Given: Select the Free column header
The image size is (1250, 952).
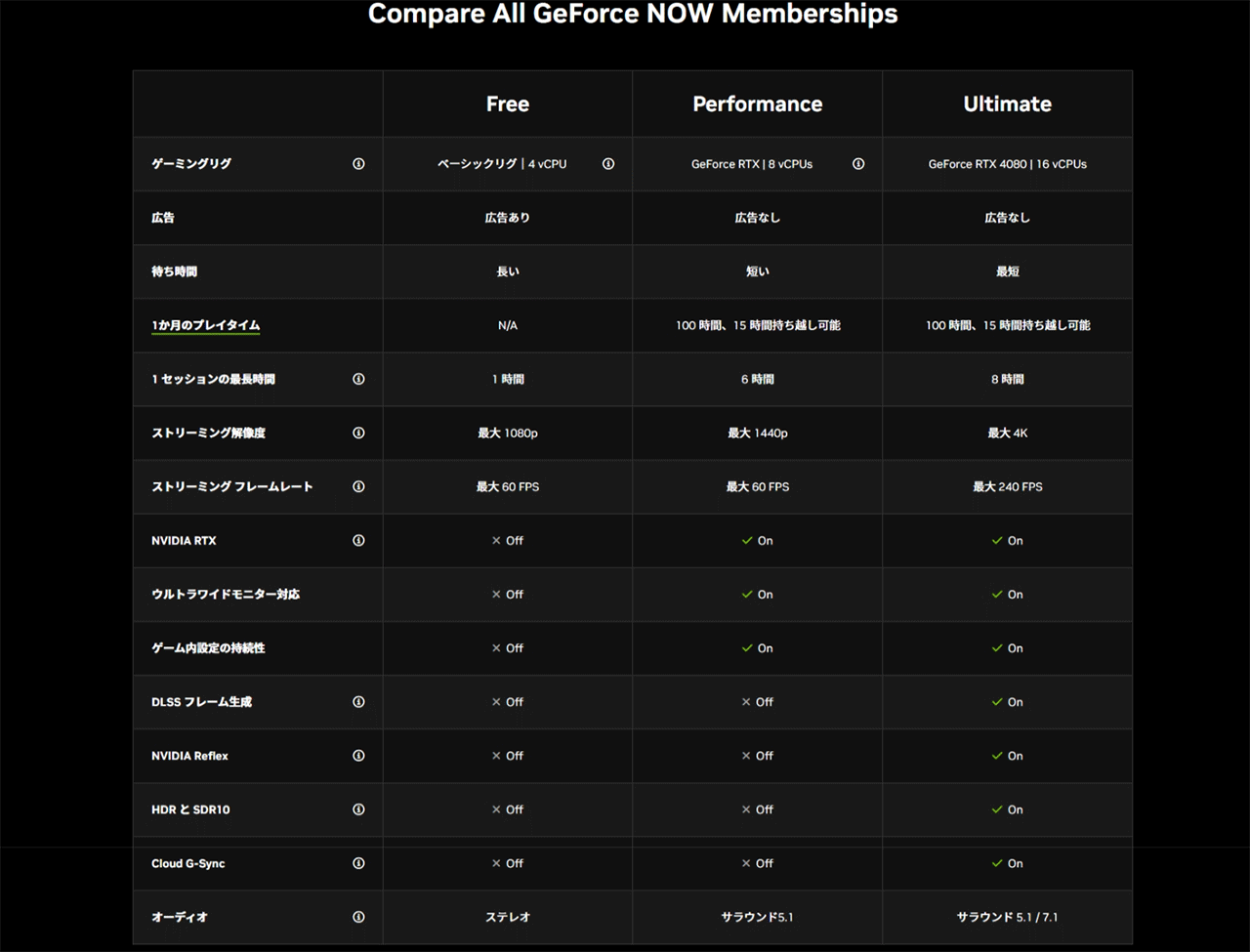Looking at the screenshot, I should pos(508,104).
